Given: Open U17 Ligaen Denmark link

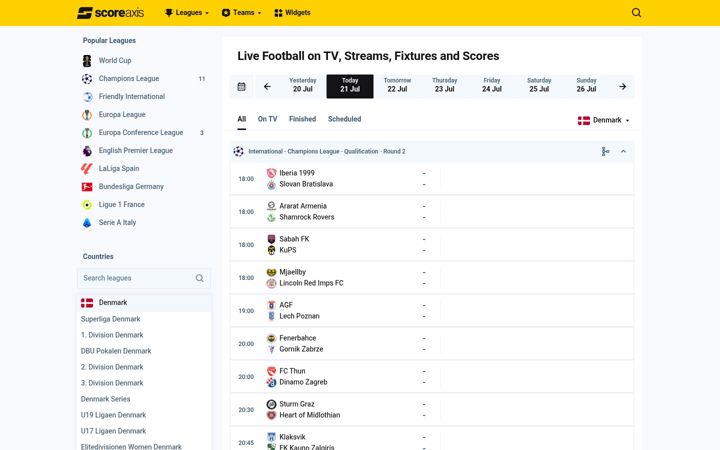Looking at the screenshot, I should (113, 431).
